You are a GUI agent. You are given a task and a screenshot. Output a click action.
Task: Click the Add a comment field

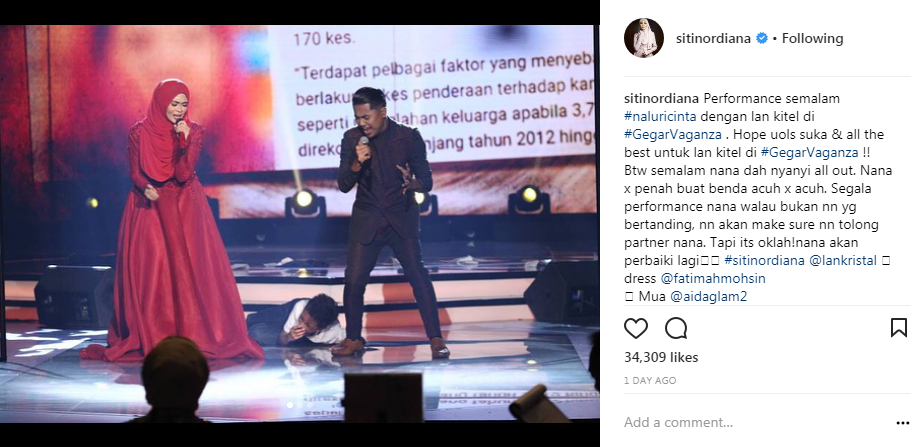(755, 422)
